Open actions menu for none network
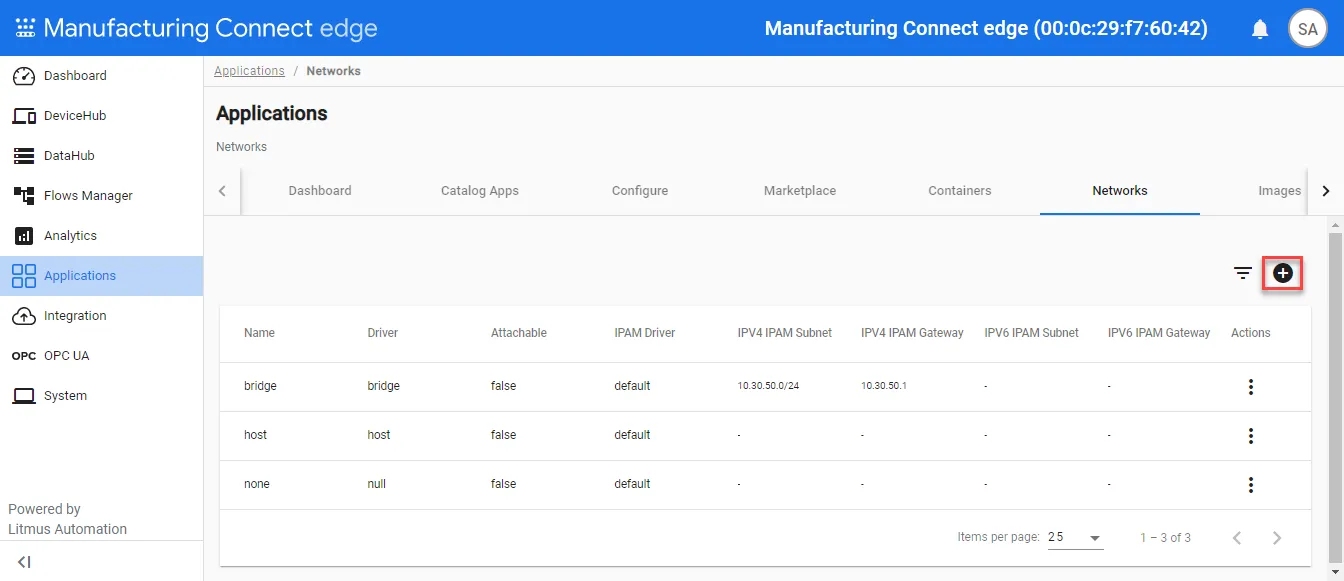Screen dimensions: 1344x581 pos(1250,485)
